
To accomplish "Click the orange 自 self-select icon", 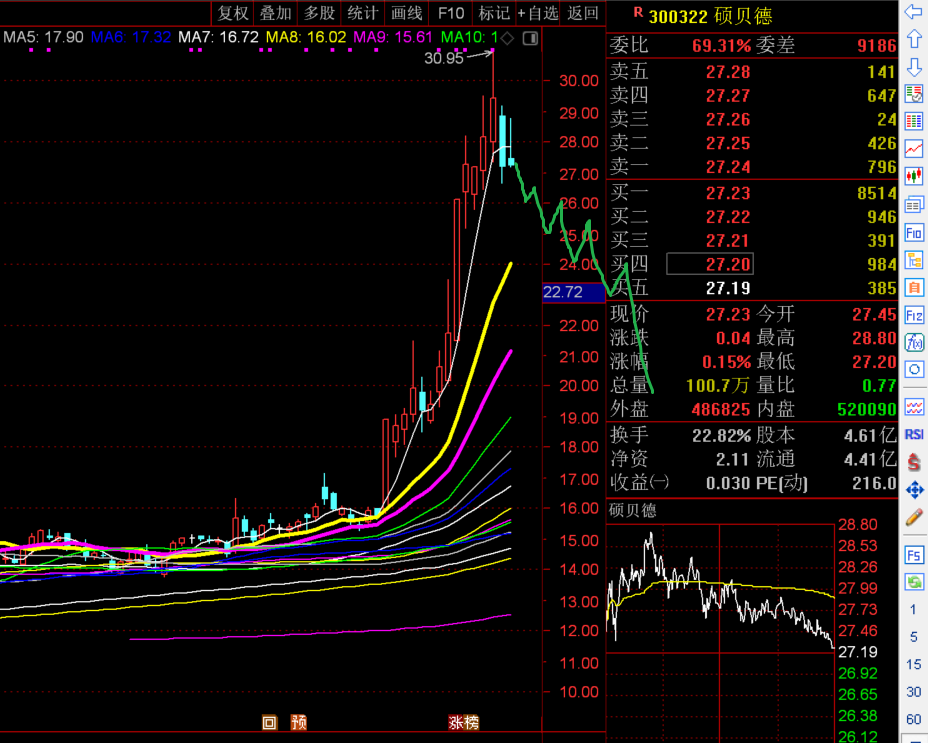I will tap(914, 288).
